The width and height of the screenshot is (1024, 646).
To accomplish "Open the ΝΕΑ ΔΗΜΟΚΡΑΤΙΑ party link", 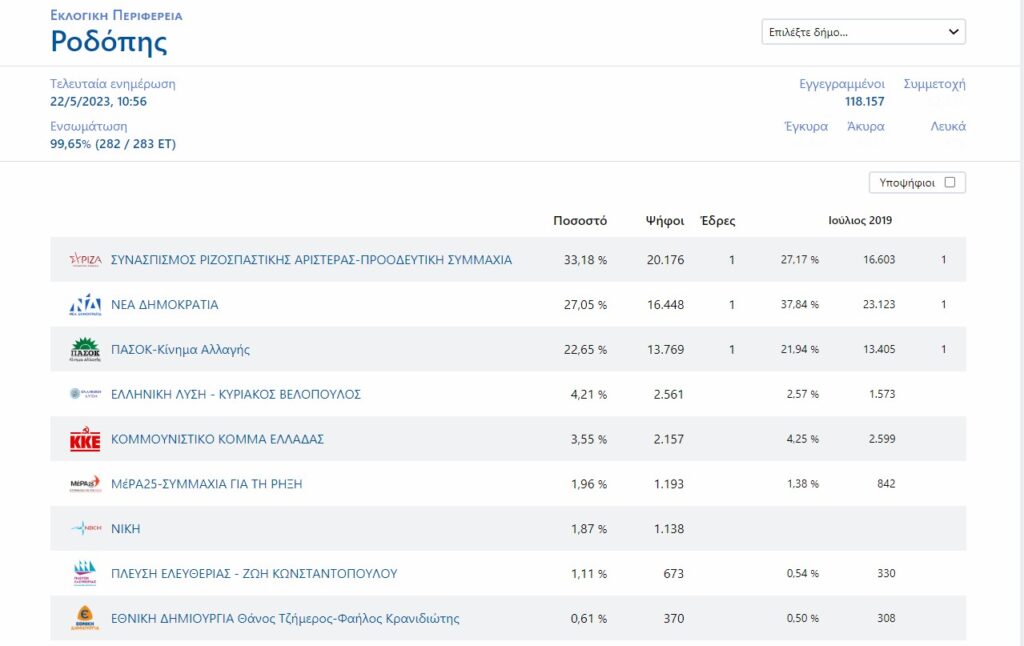I will click(164, 305).
